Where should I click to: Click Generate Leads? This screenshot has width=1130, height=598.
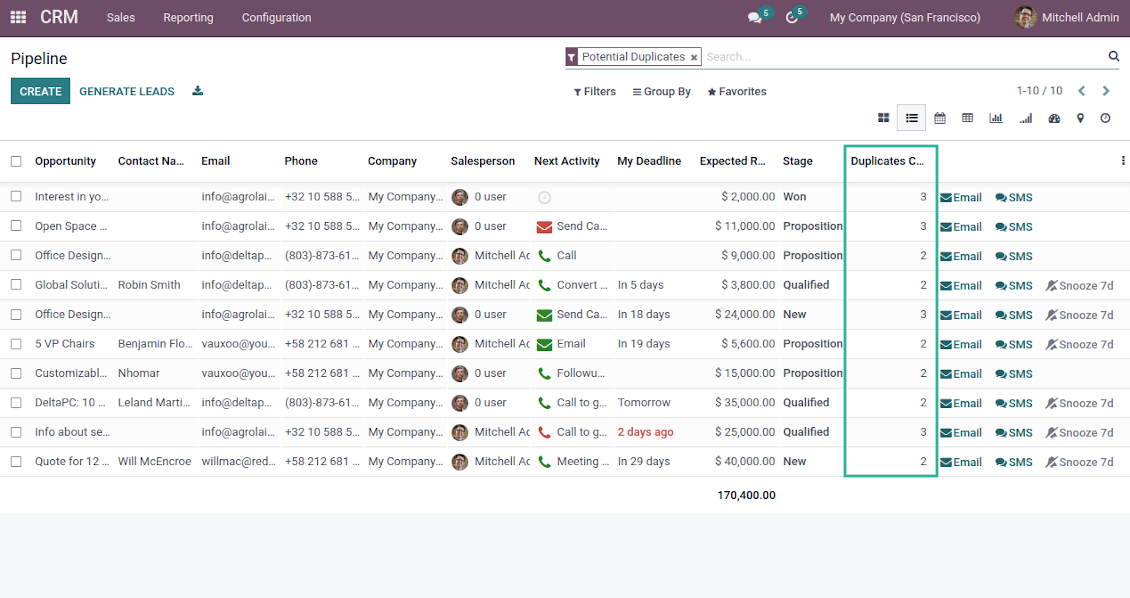pyautogui.click(x=127, y=91)
